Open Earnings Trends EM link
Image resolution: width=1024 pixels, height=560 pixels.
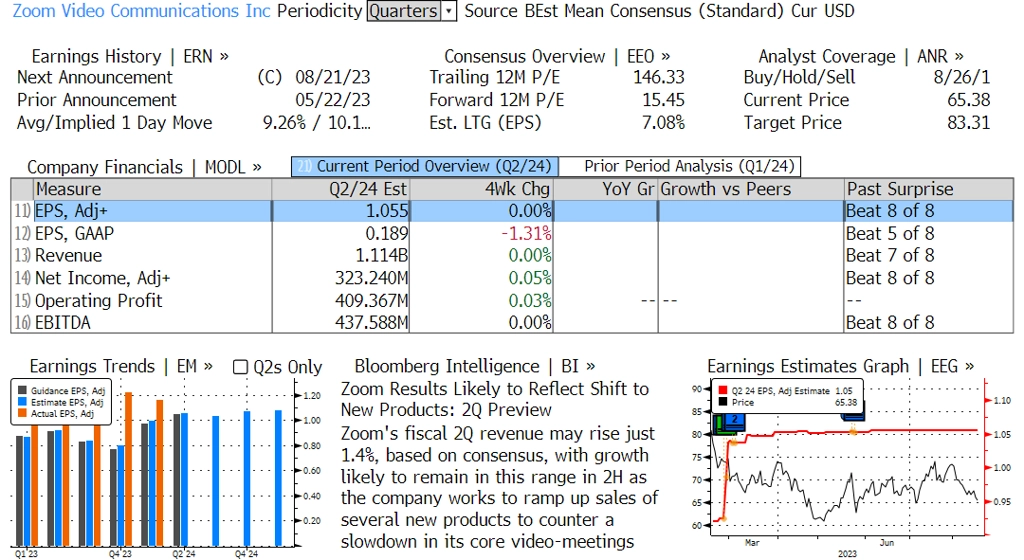[121, 366]
